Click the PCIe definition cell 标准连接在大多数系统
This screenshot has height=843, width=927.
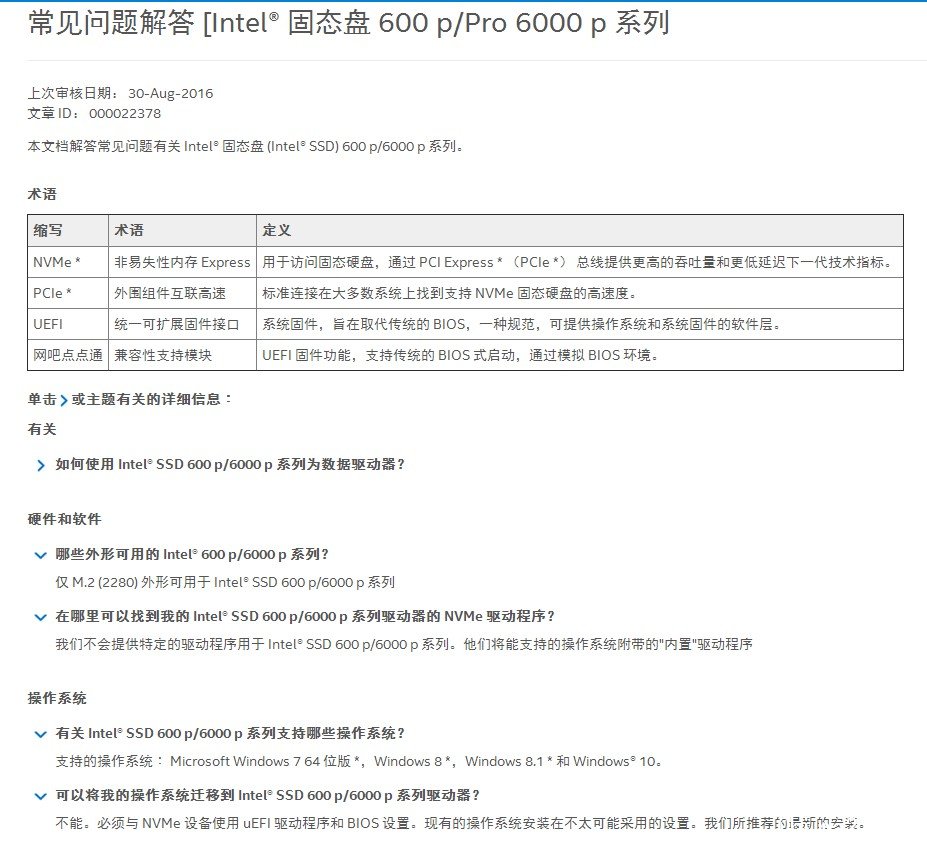click(x=580, y=293)
